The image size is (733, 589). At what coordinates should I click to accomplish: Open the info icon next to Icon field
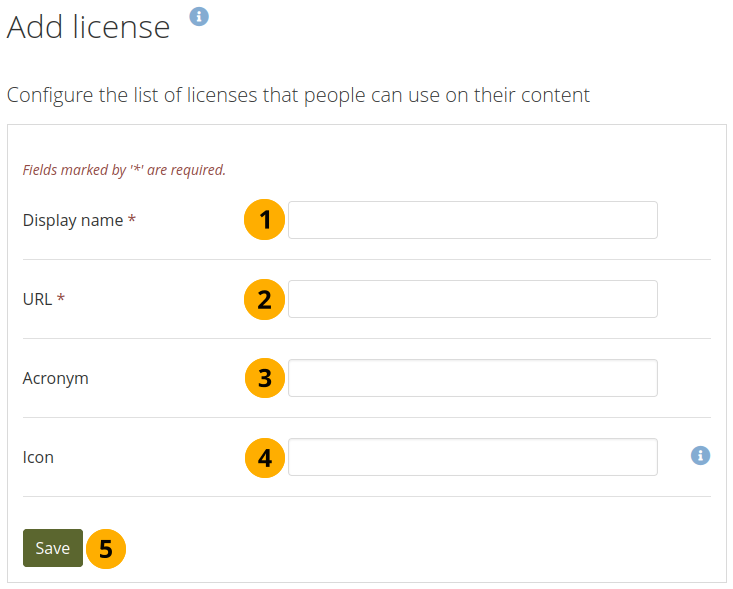pos(700,456)
